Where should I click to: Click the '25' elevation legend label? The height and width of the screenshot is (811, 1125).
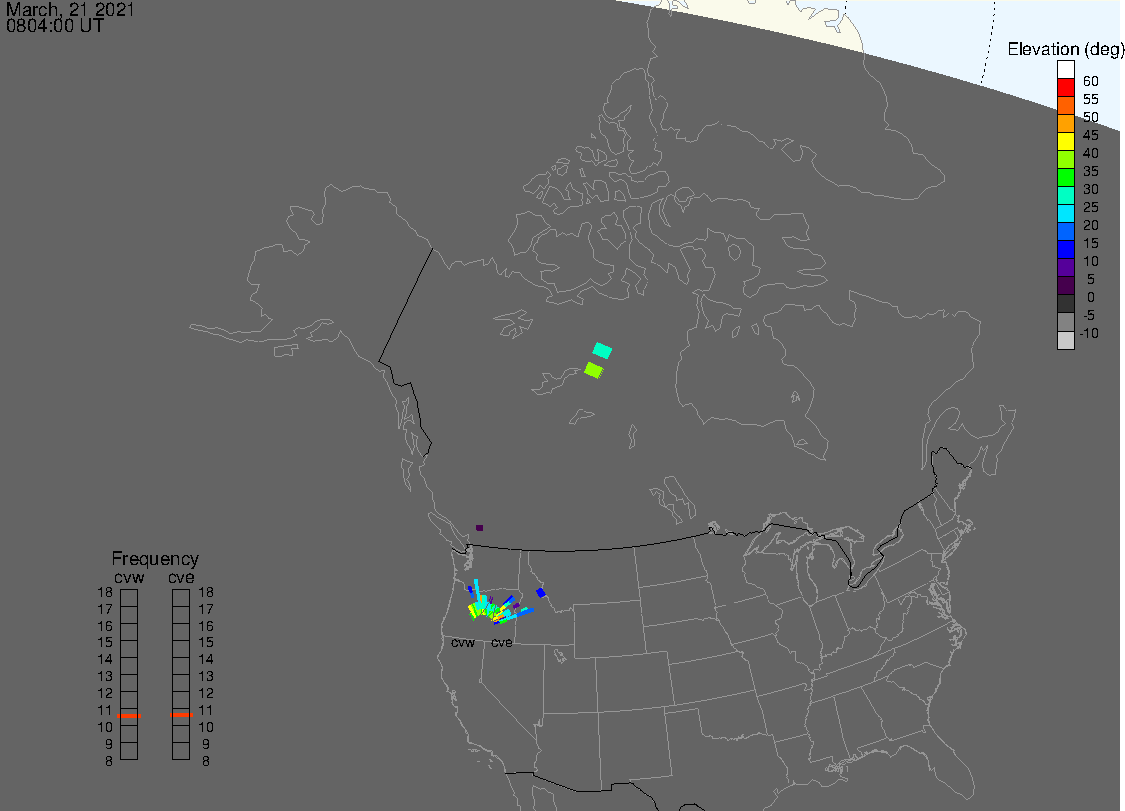(1091, 207)
